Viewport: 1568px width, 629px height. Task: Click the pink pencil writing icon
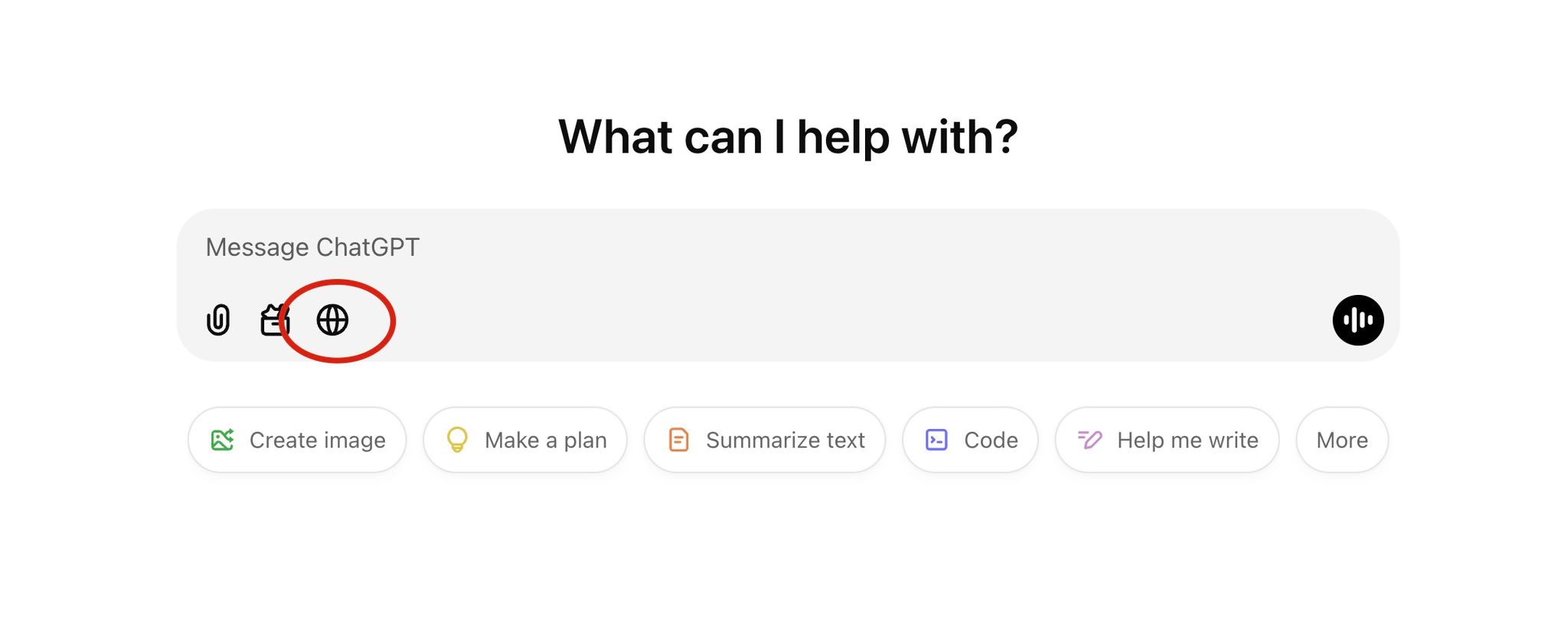1089,440
